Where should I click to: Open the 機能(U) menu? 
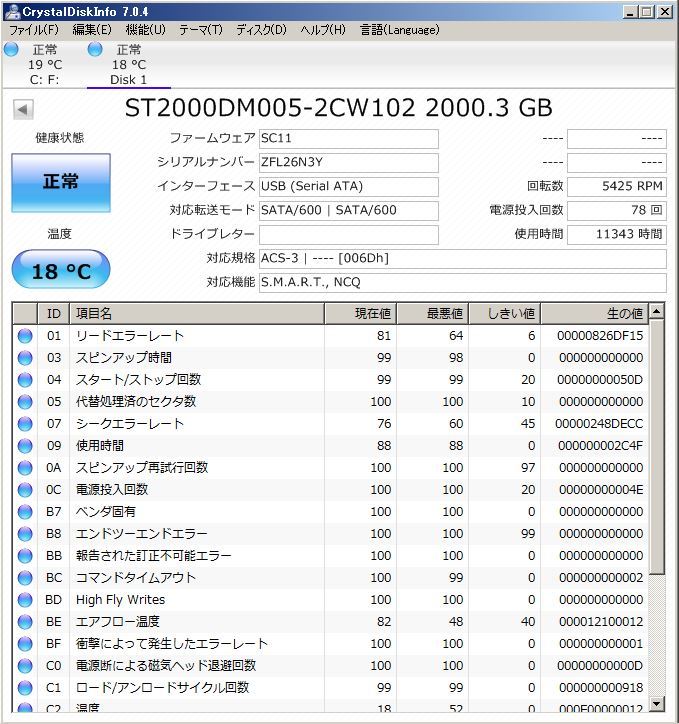click(x=145, y=30)
